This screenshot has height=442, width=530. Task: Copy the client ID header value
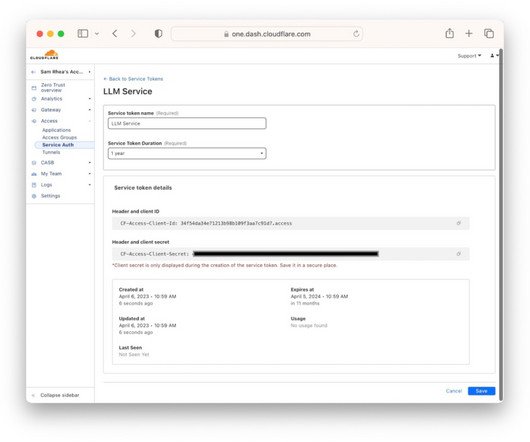point(458,223)
